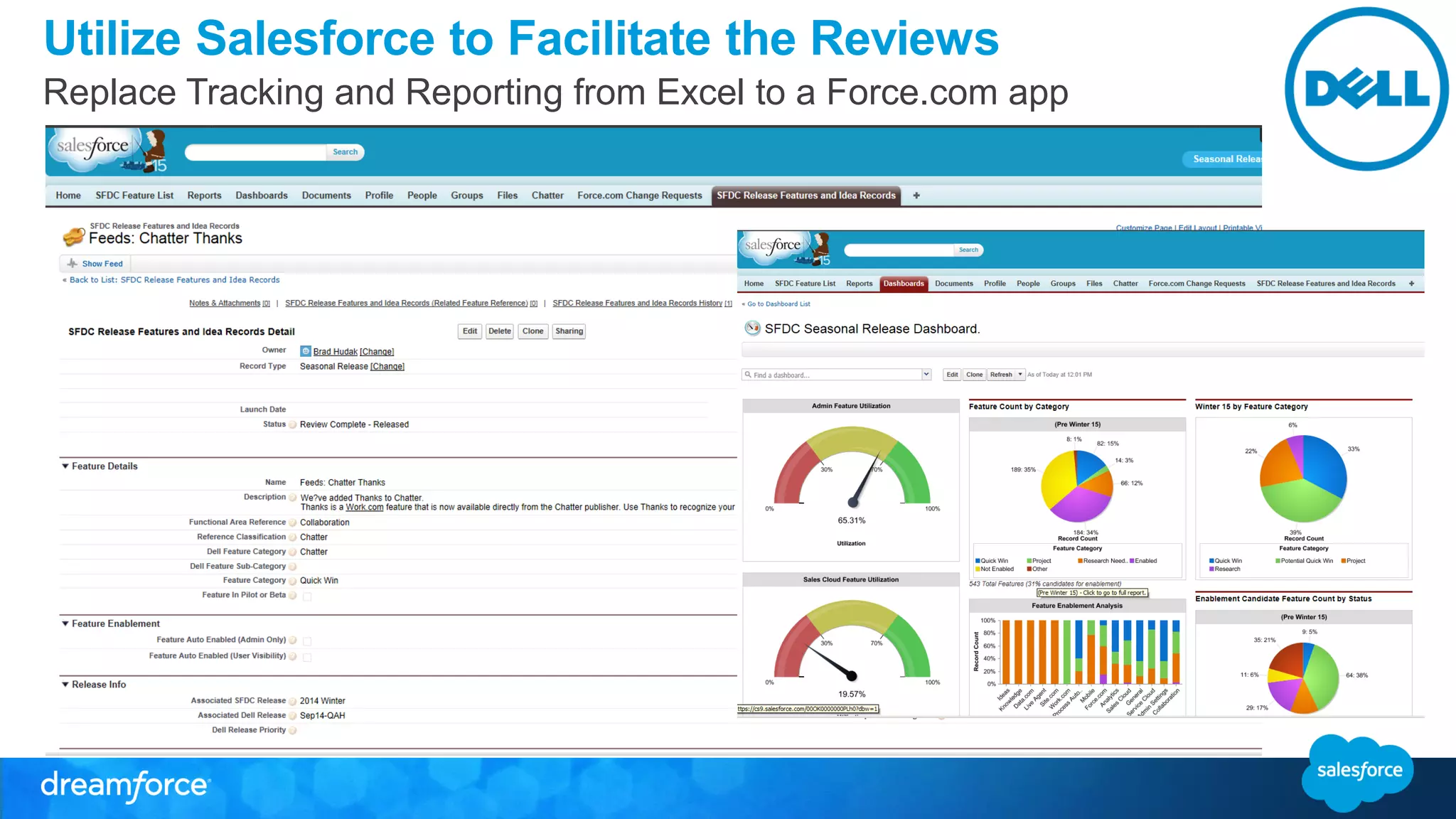Click the Salesforce logo in the record page

click(108, 149)
